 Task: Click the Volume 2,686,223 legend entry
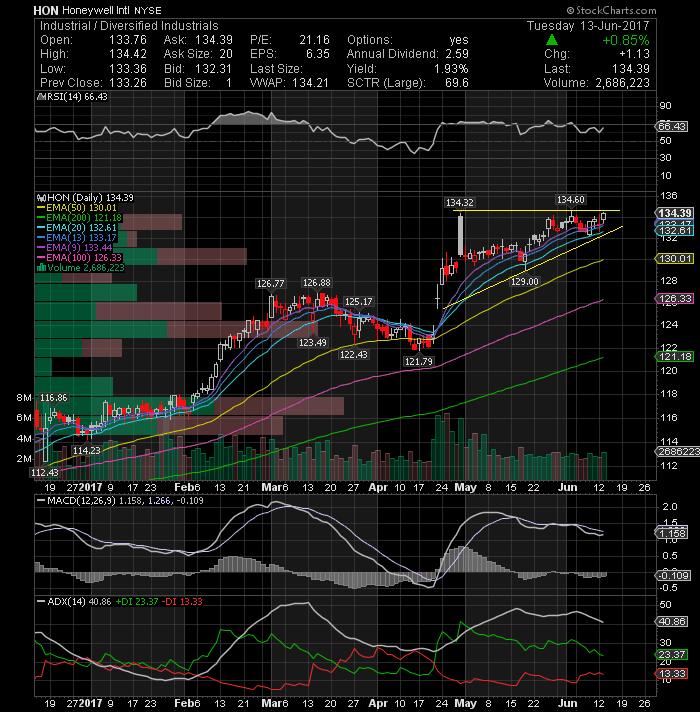[x=81, y=267]
